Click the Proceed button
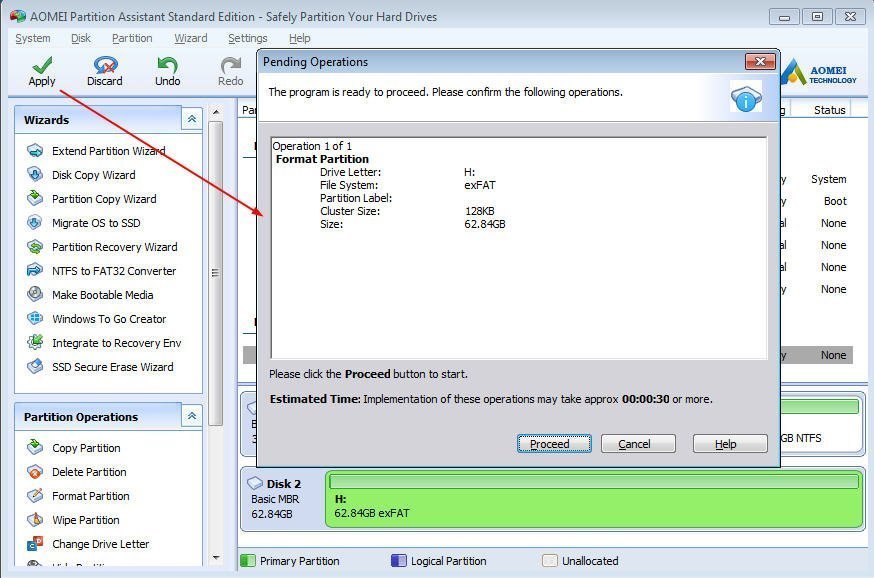 click(x=554, y=444)
